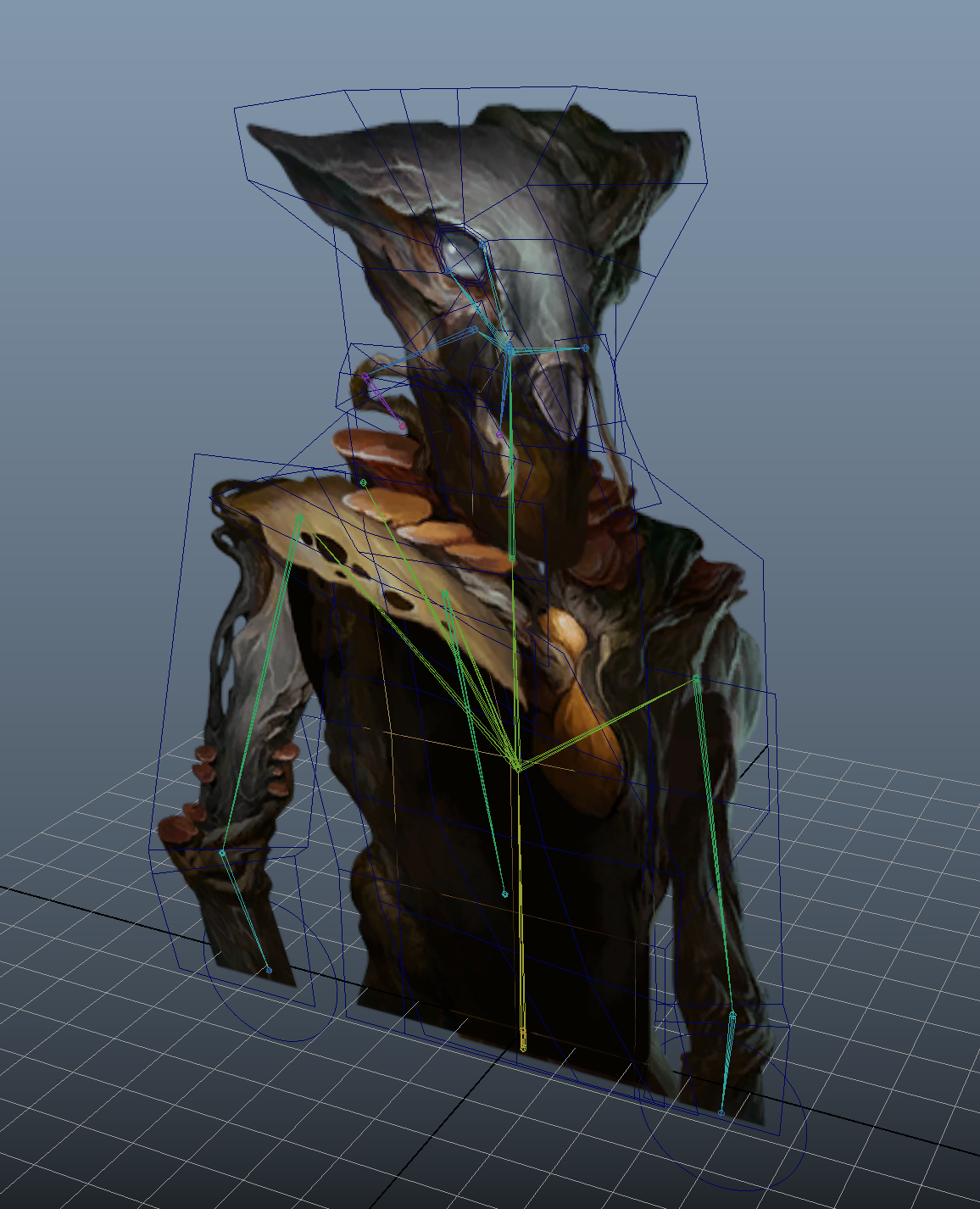
Task: Select magenta joint tip above orange mushroom cap
Action: 403,426
